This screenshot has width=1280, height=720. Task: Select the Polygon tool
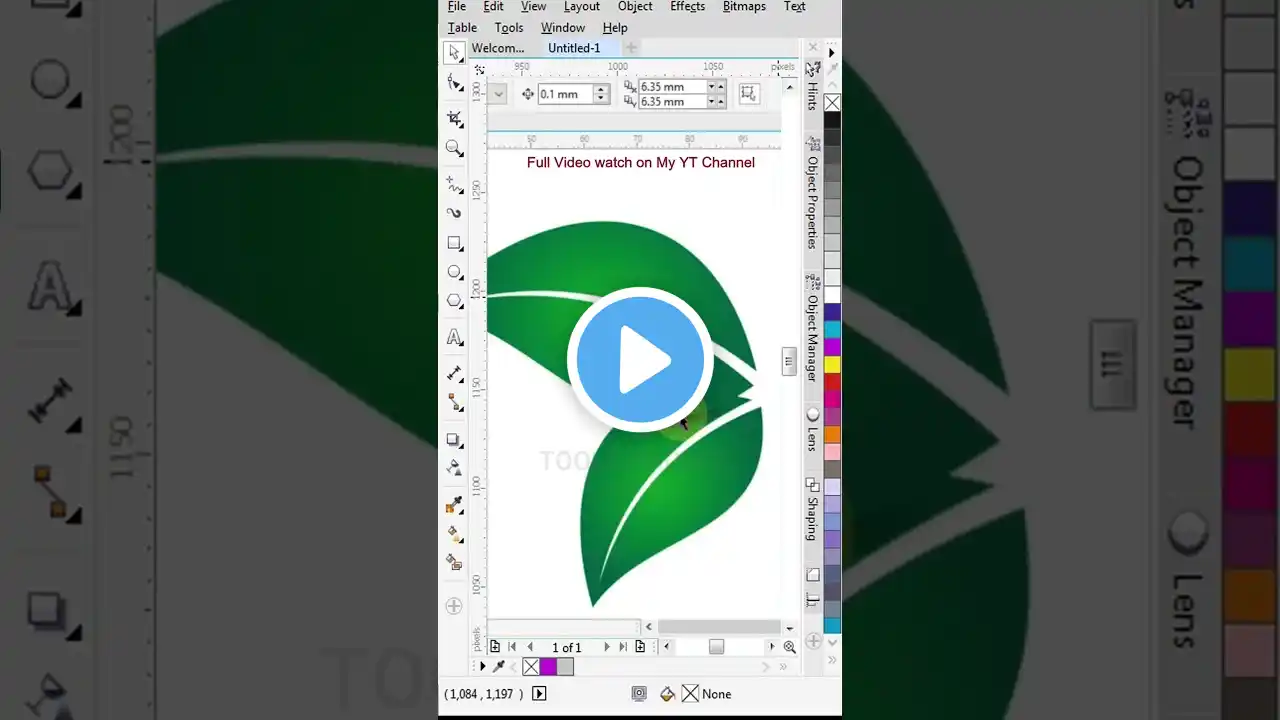pyautogui.click(x=454, y=300)
